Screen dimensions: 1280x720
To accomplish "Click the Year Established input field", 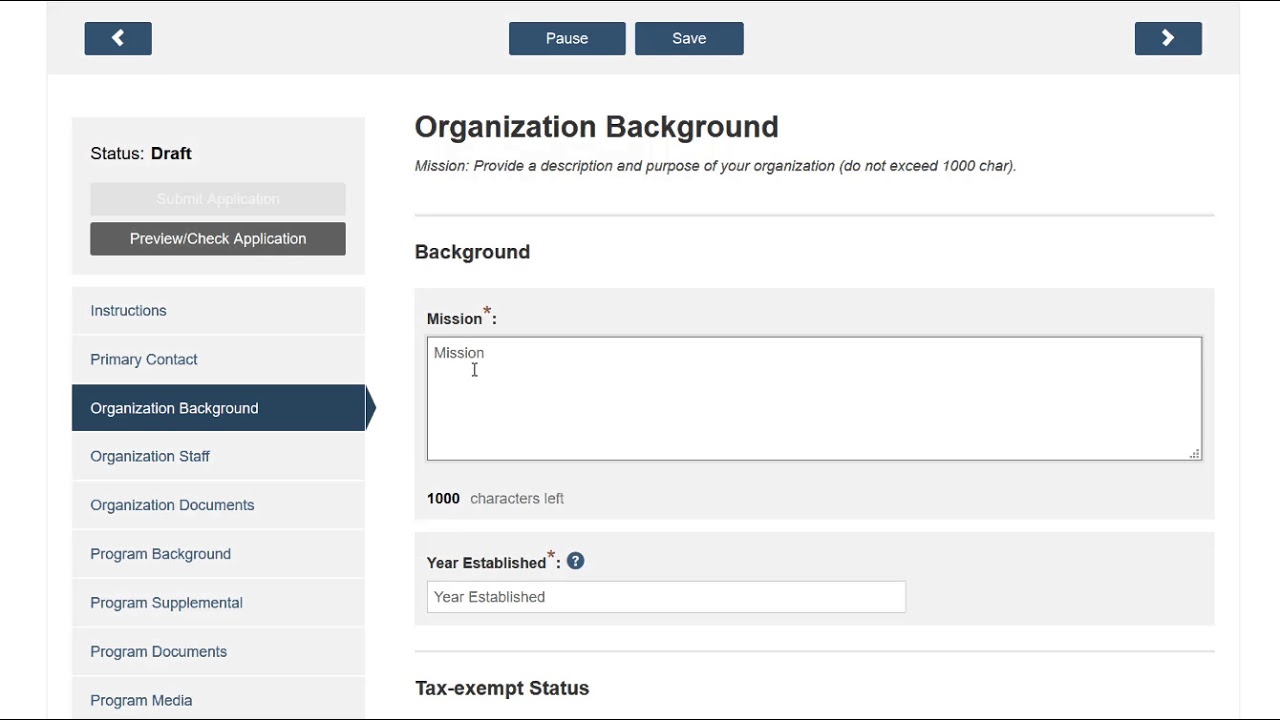I will (666, 597).
